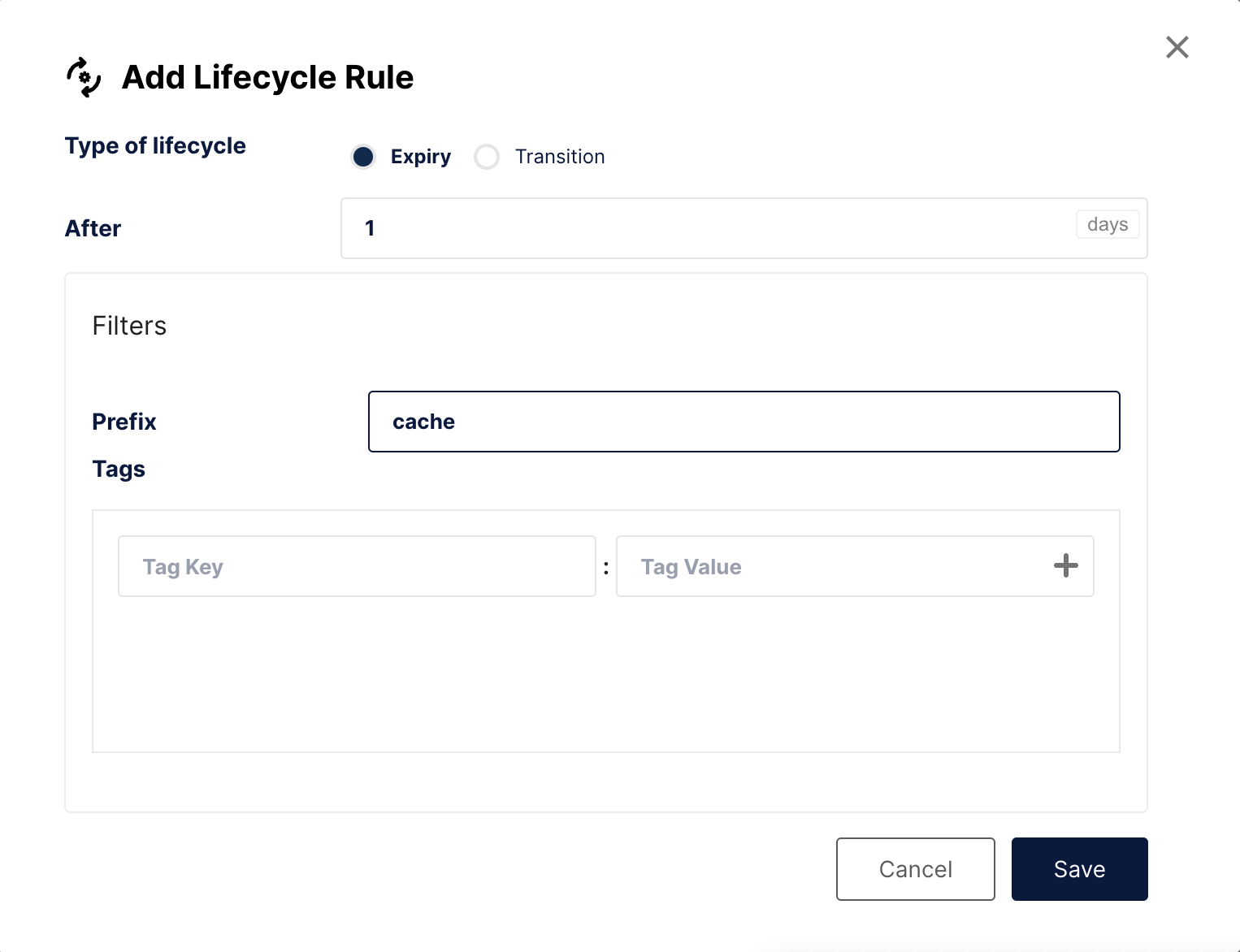Click the colon separator between tag fields
Viewport: 1240px width, 952px height.
click(x=606, y=568)
